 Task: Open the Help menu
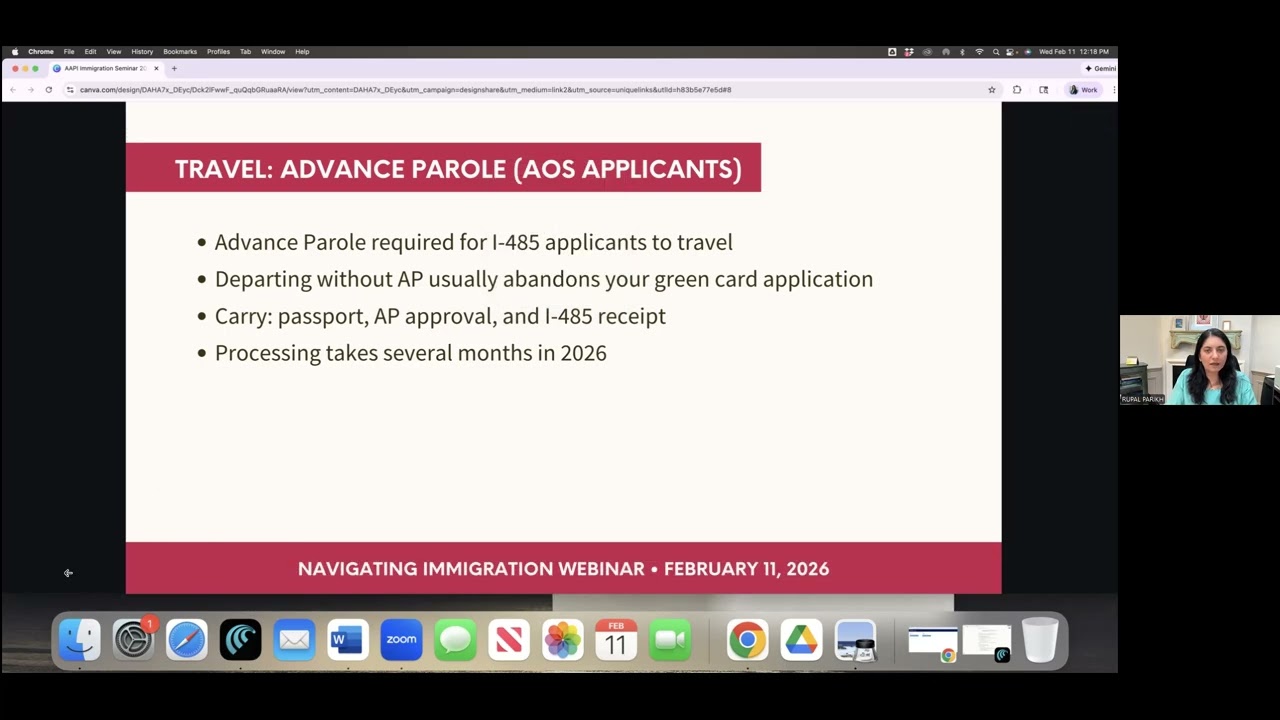pos(302,52)
